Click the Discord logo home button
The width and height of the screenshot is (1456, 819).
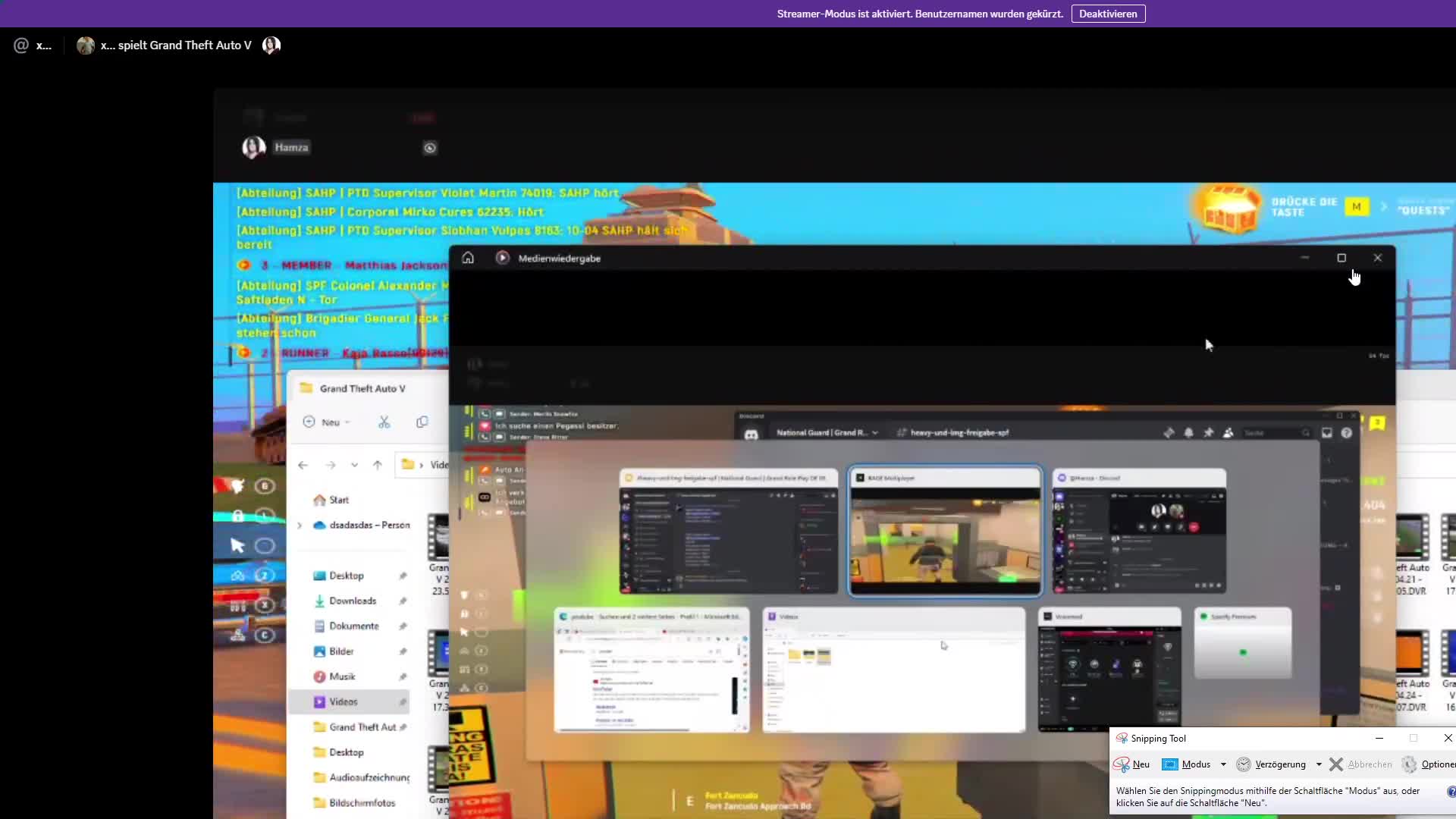coord(751,435)
